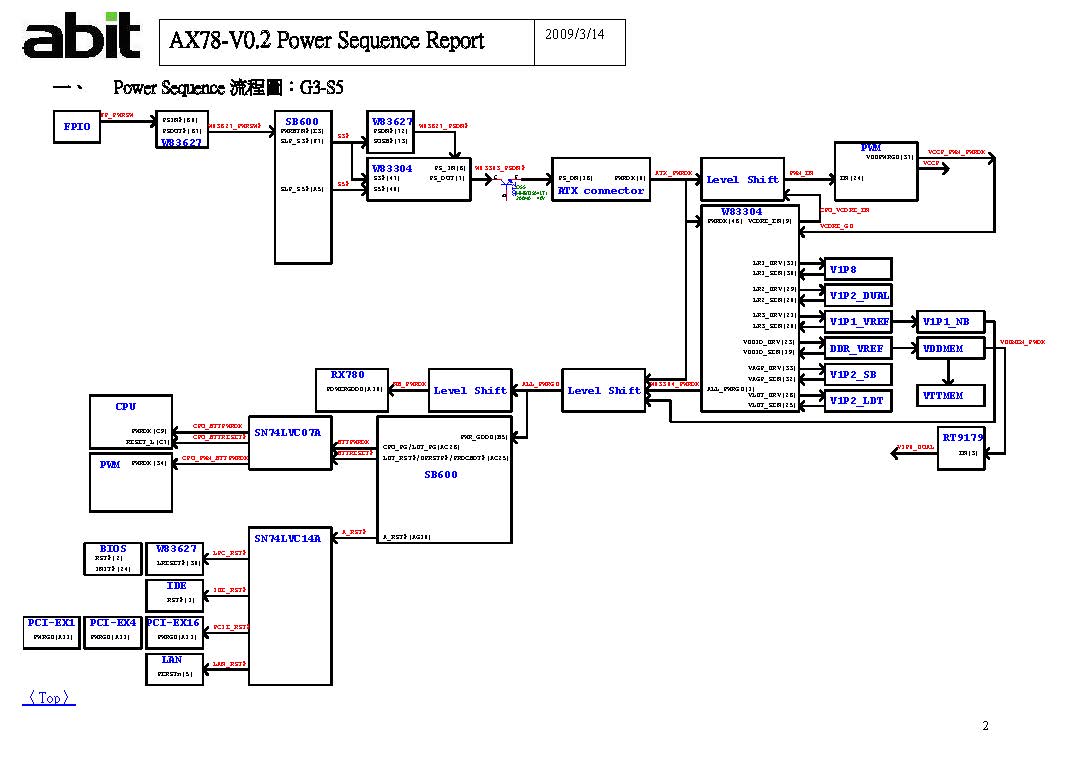Click the SN74LVC14A inverter block

pos(290,607)
